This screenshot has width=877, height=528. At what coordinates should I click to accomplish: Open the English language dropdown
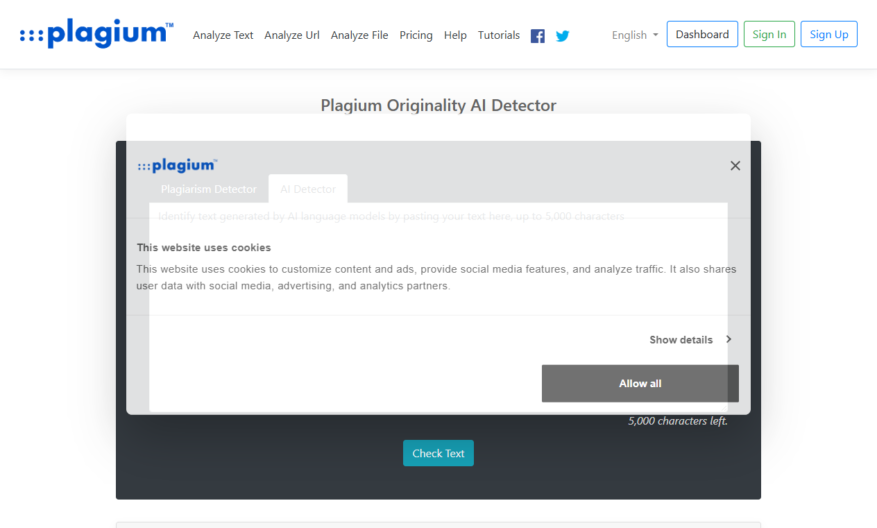pyautogui.click(x=635, y=35)
